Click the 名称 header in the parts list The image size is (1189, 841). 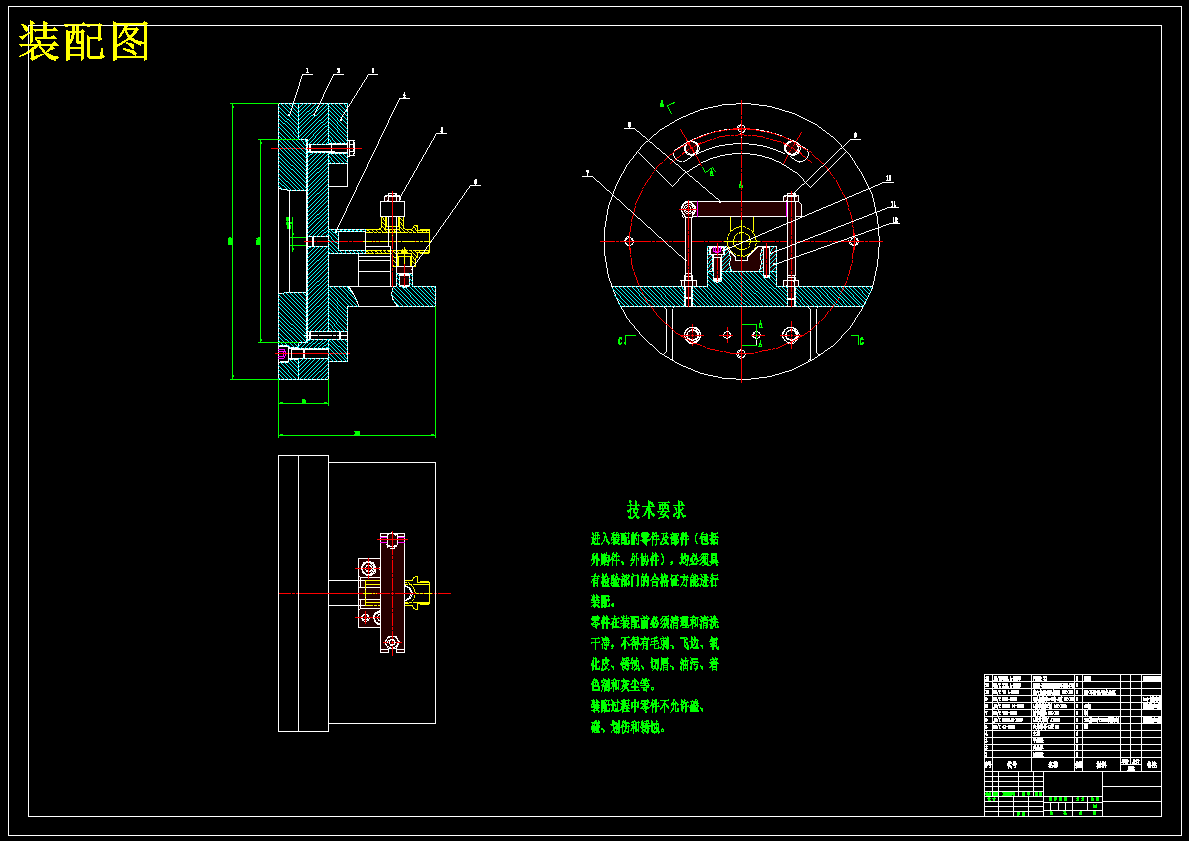[1053, 765]
